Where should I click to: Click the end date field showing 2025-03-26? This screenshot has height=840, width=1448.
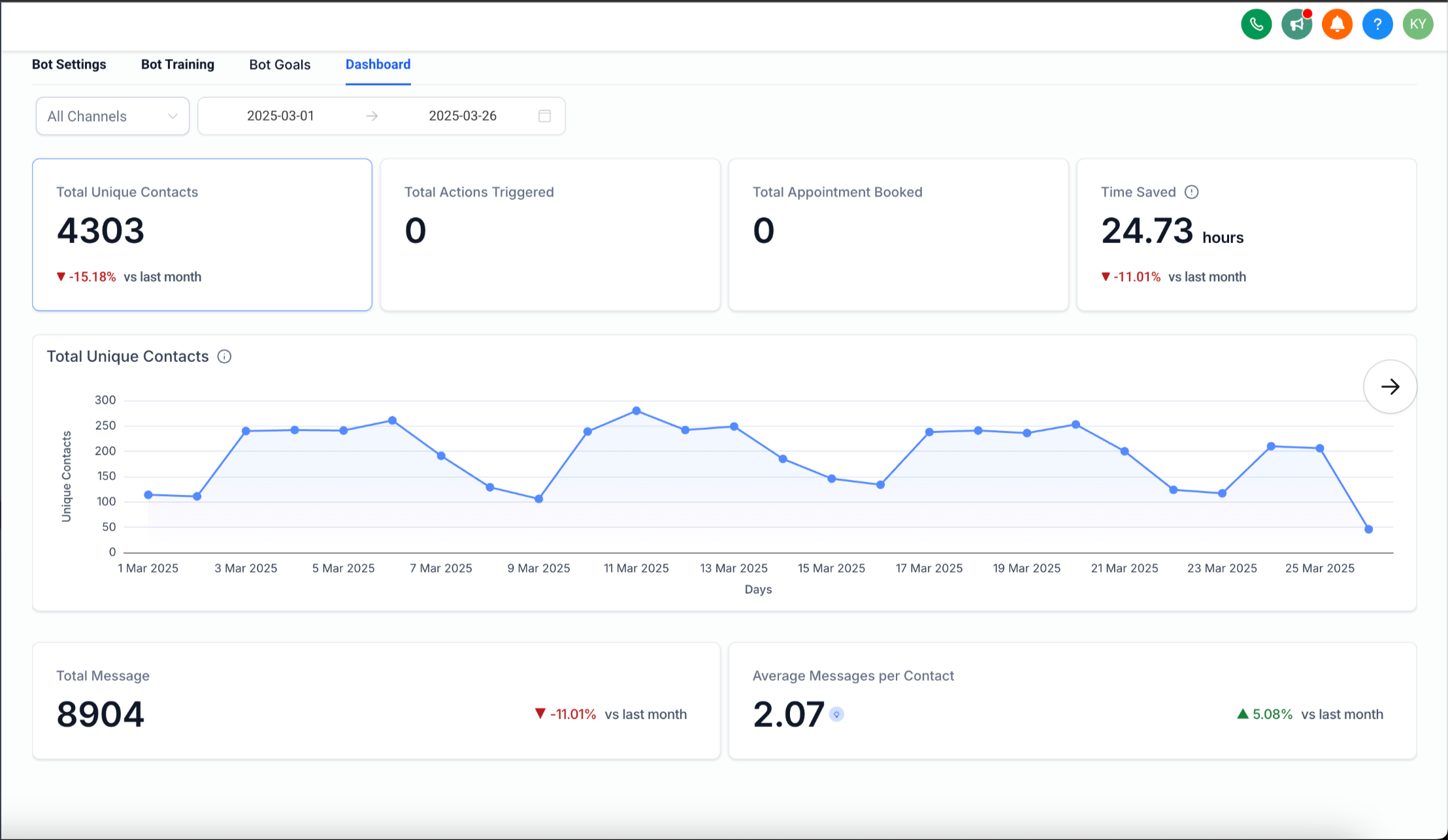coord(463,116)
